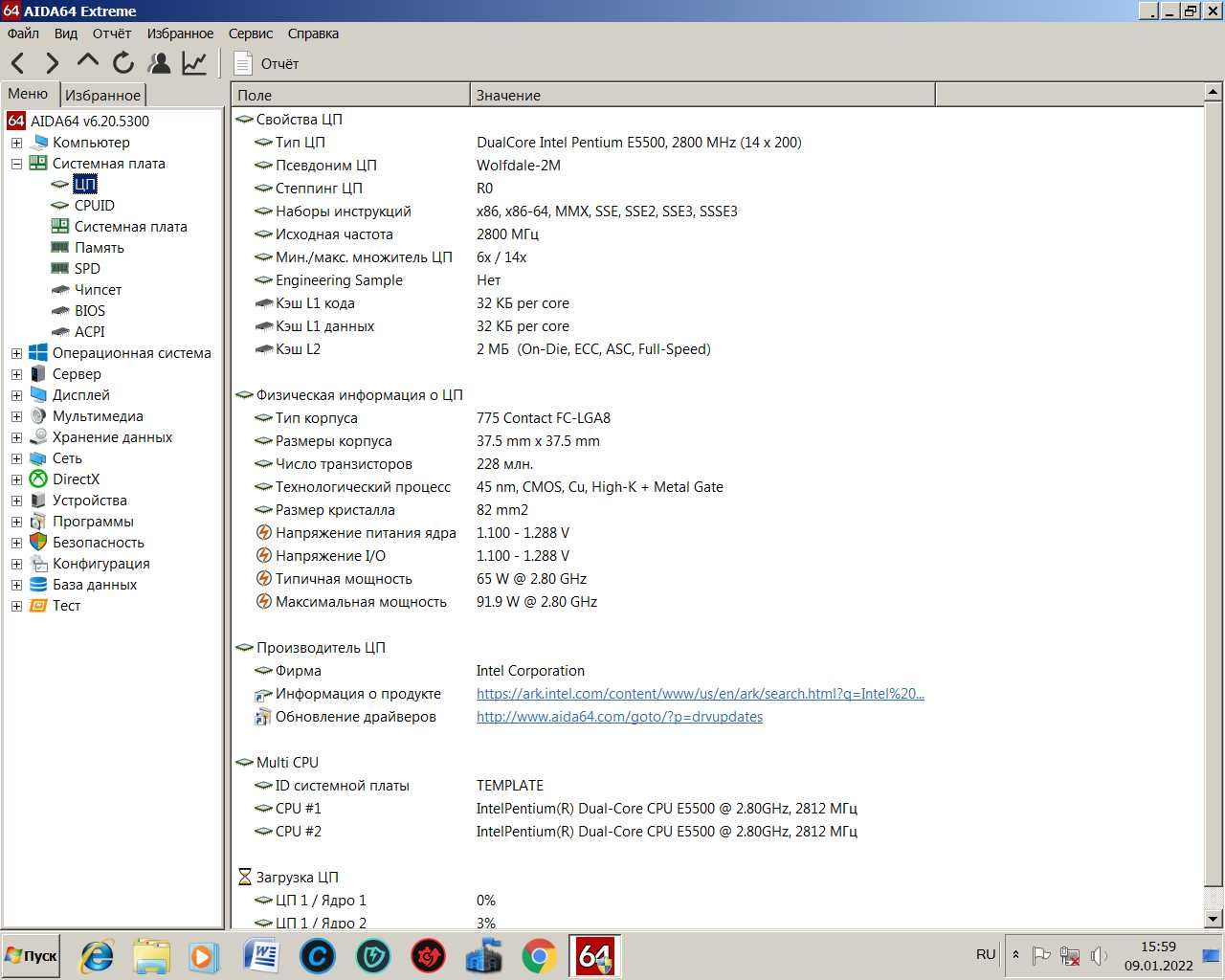Open the user icon in the toolbar
Viewport: 1225px width, 980px height.
tap(160, 63)
